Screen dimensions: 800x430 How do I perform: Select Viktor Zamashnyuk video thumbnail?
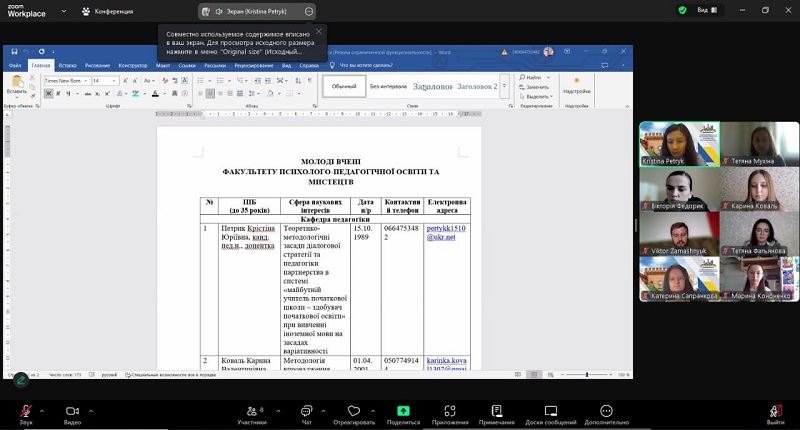[680, 234]
